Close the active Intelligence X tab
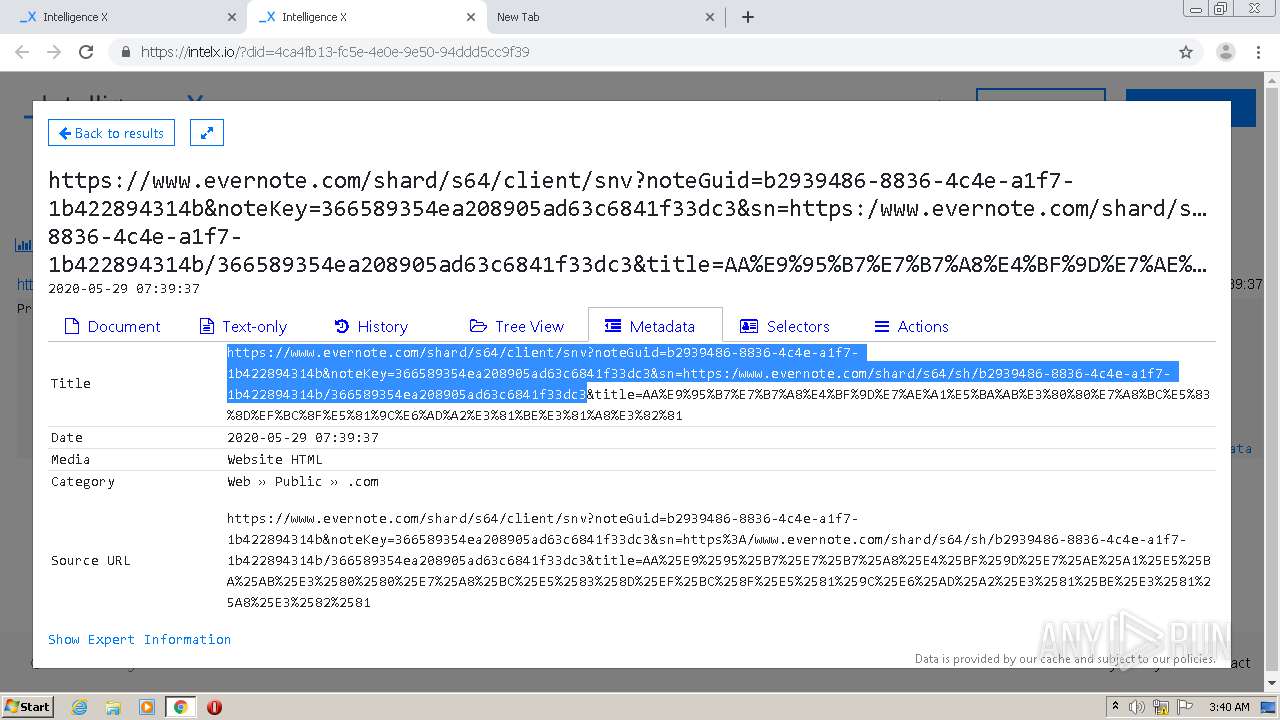 (x=471, y=17)
